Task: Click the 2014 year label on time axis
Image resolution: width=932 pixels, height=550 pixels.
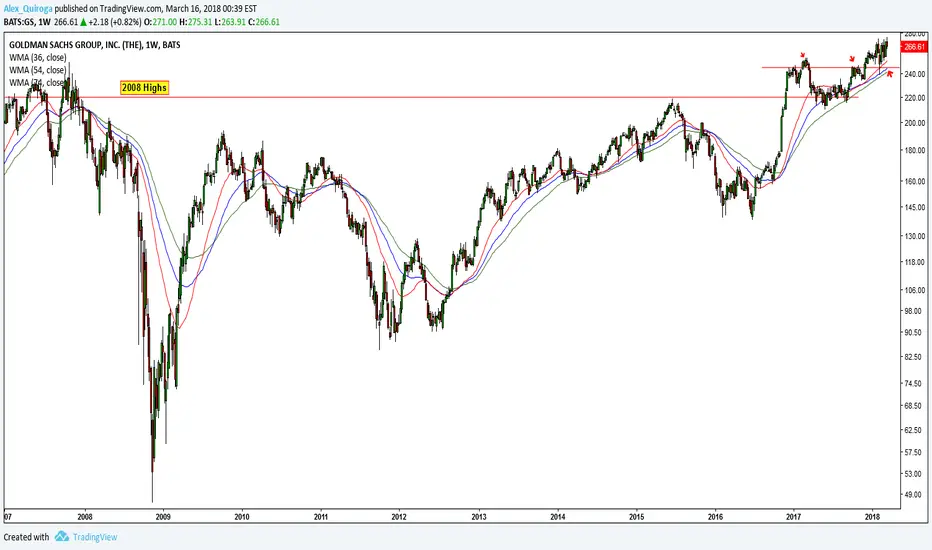Action: [x=558, y=517]
